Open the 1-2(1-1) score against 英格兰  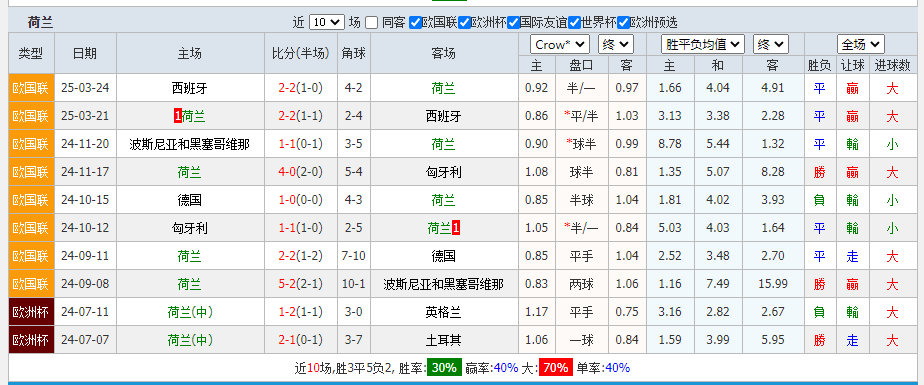point(301,312)
